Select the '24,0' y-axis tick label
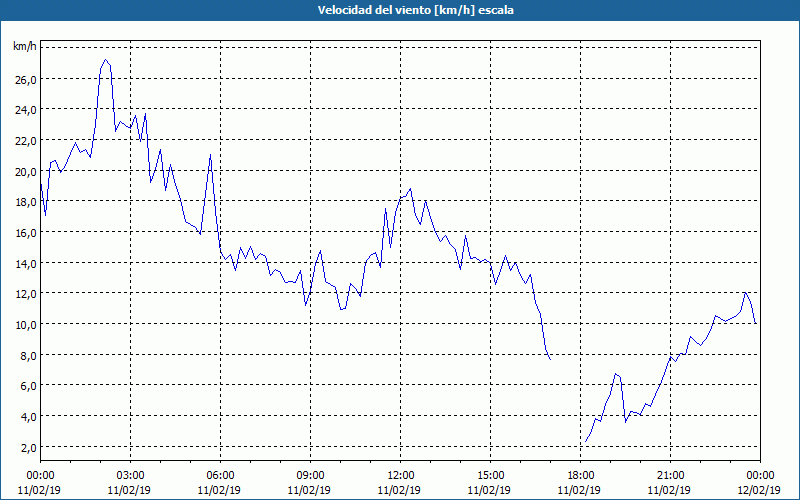 point(26,110)
